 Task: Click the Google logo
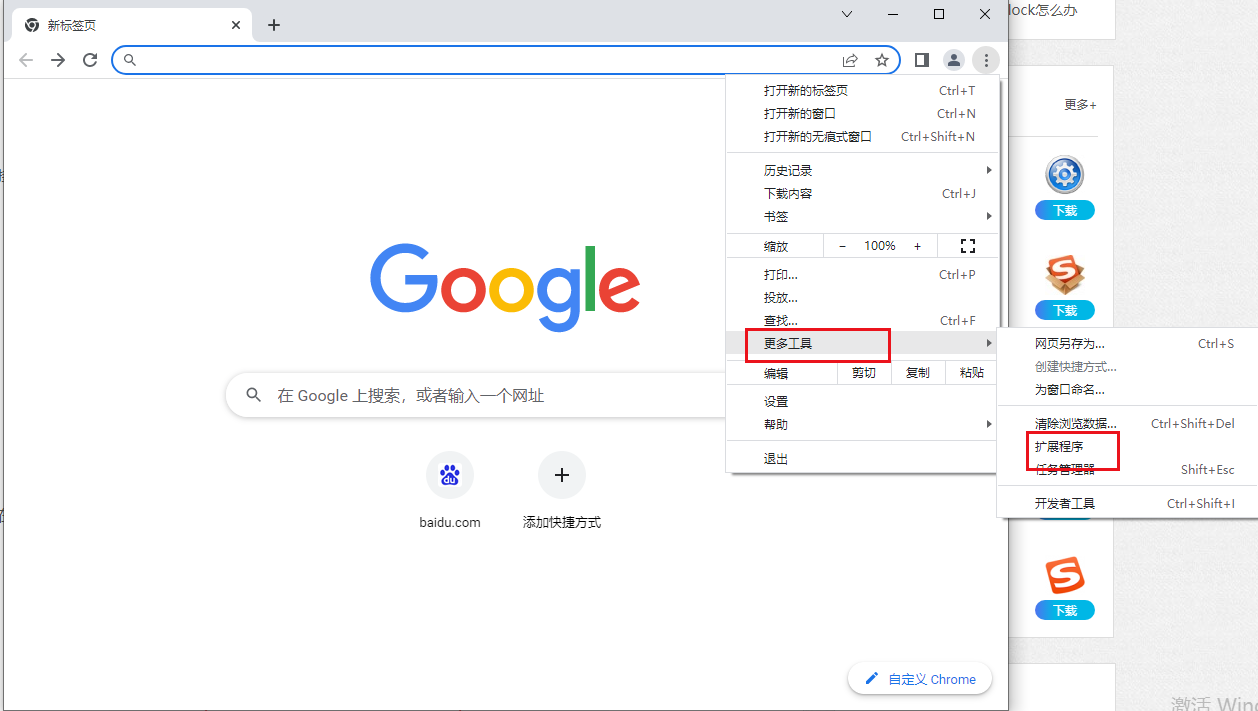(505, 287)
